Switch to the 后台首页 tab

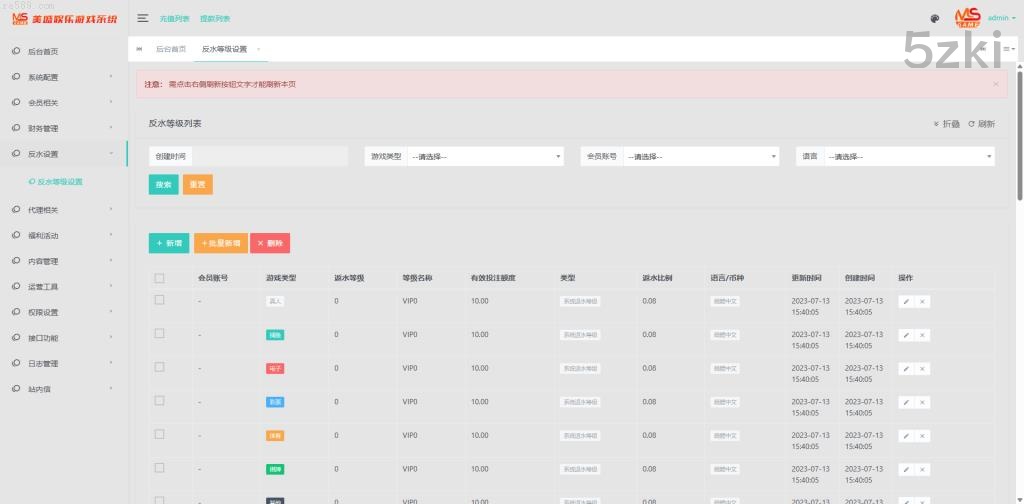coord(170,48)
